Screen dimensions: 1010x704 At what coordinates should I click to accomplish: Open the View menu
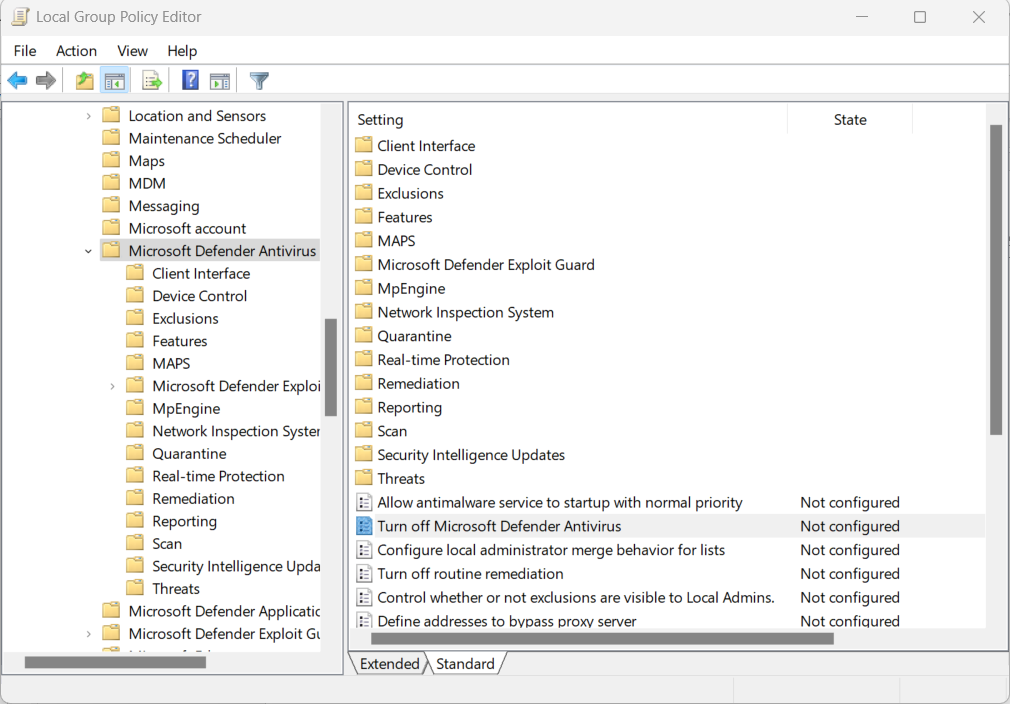[132, 51]
